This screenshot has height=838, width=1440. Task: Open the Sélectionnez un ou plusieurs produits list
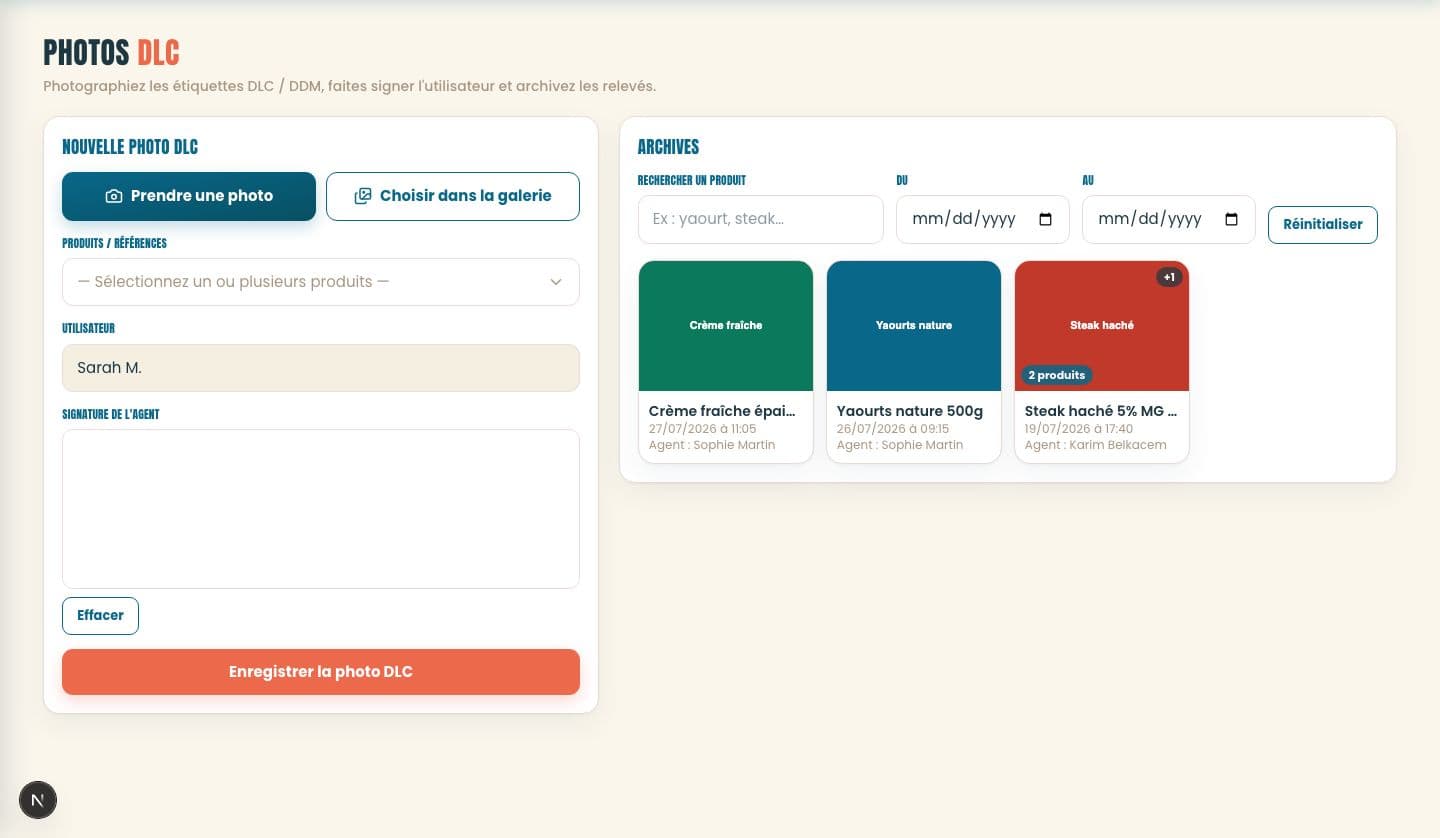[x=321, y=282]
